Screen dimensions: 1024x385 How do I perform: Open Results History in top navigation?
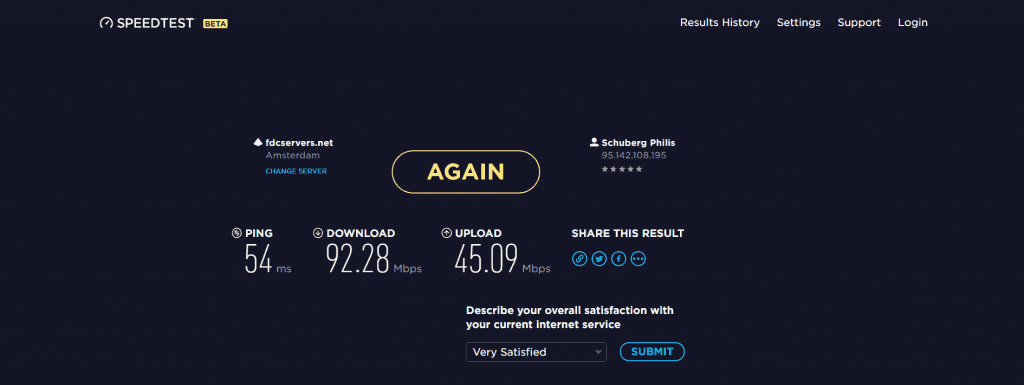pos(720,23)
